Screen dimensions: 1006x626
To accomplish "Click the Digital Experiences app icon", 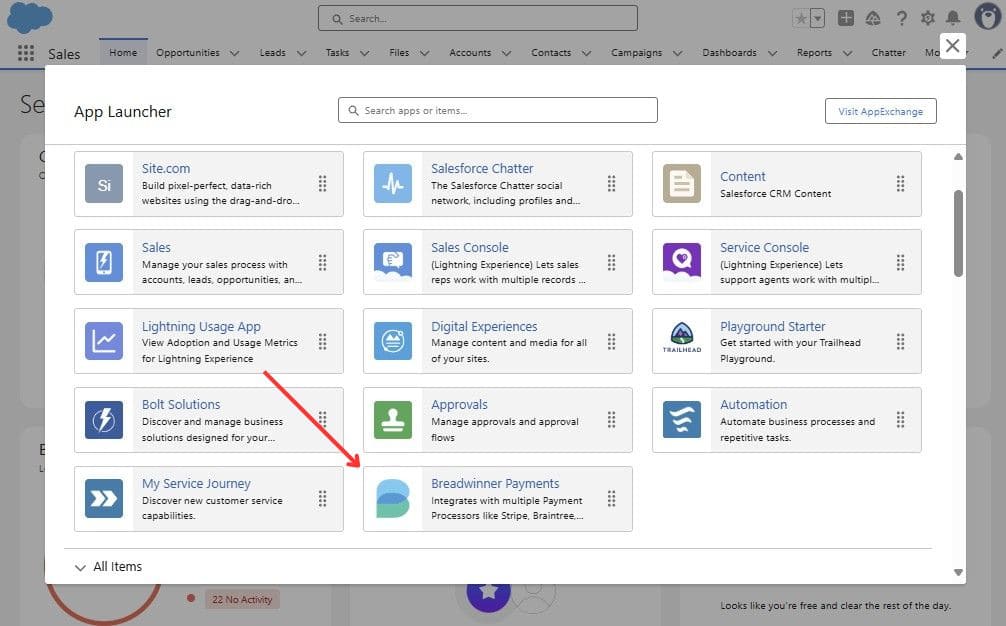I will (393, 341).
